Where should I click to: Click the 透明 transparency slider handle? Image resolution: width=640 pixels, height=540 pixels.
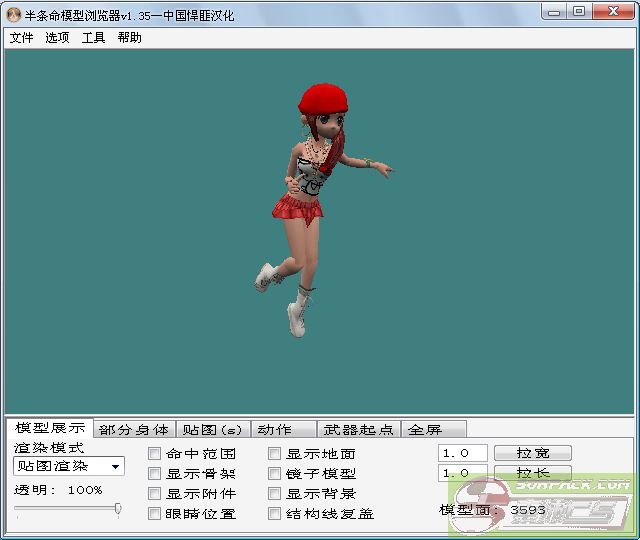click(x=118, y=509)
